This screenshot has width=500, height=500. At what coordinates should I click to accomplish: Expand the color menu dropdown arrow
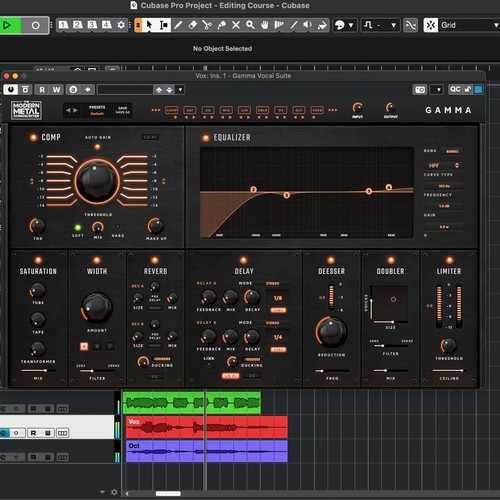point(351,25)
